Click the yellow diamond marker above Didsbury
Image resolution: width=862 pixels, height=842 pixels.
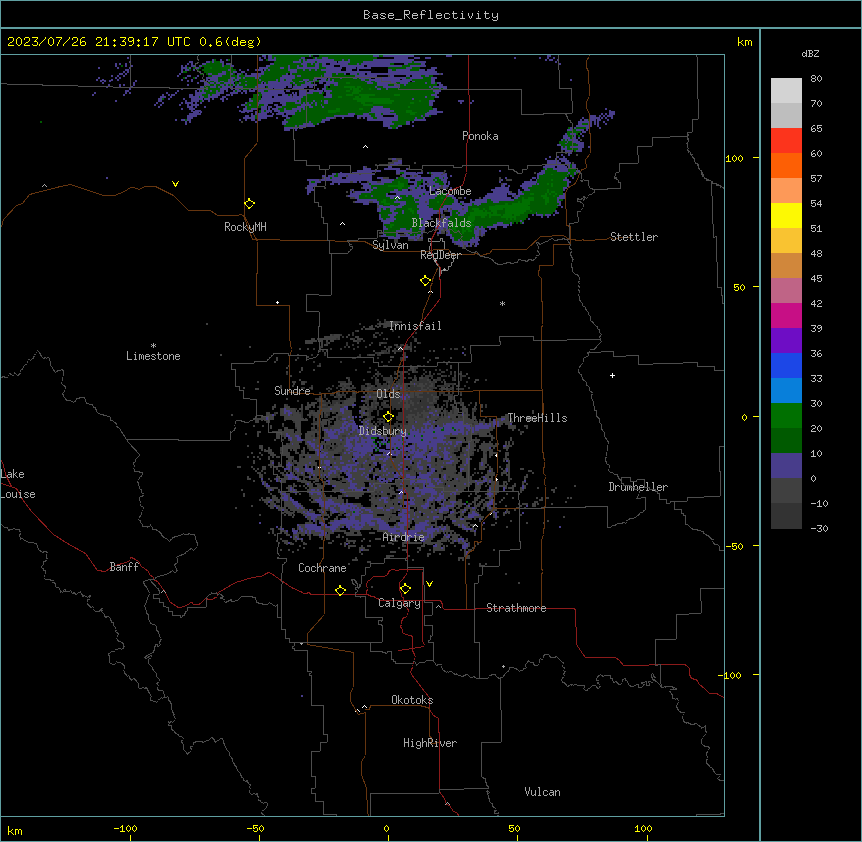tap(389, 417)
